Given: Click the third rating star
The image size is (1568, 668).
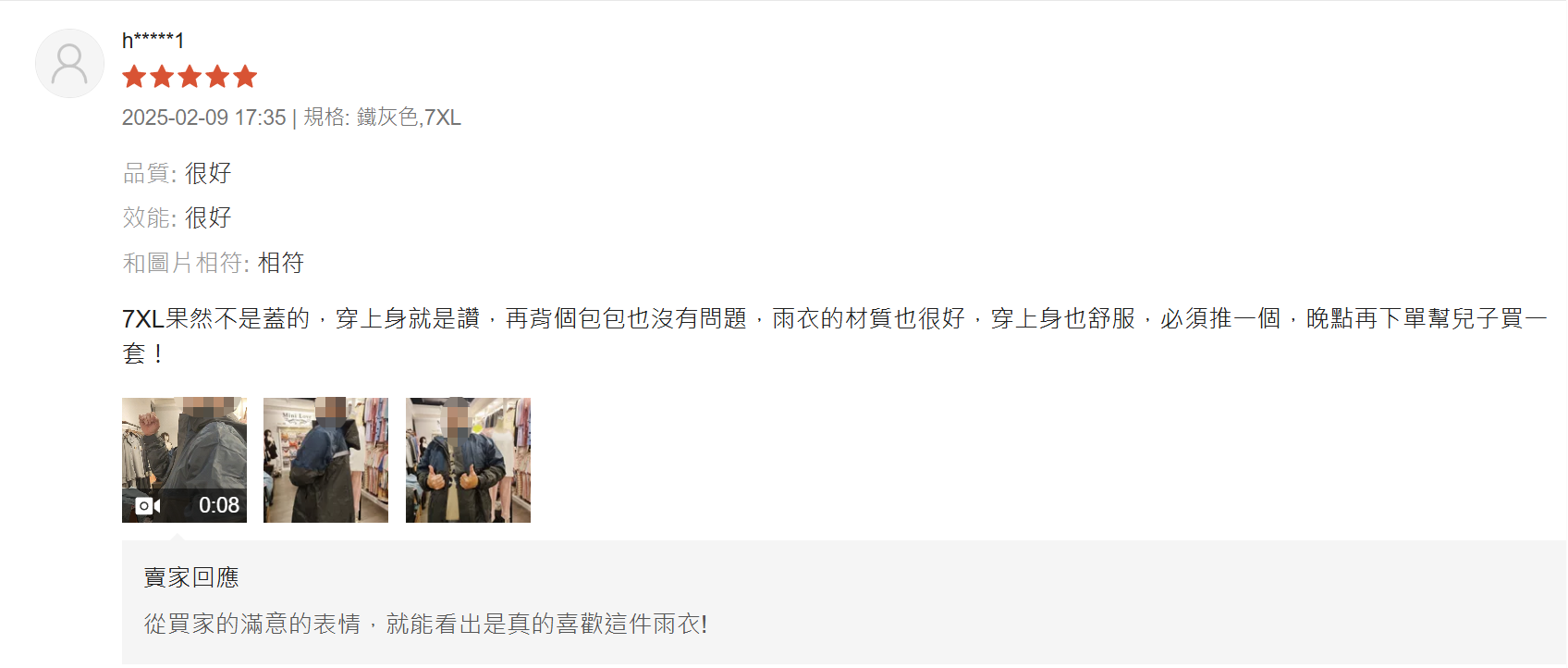Looking at the screenshot, I should coord(190,77).
